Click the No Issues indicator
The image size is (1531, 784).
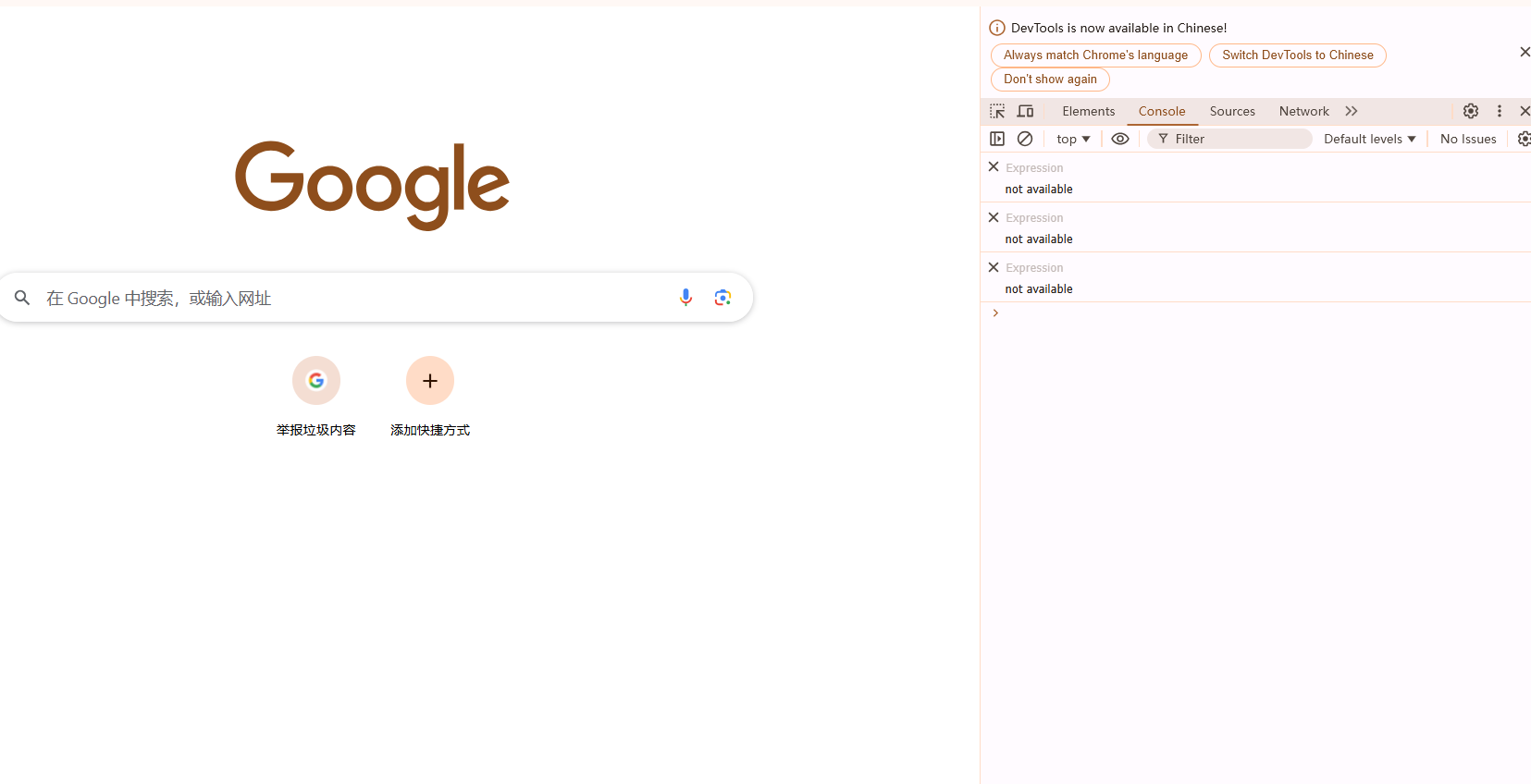[x=1468, y=139]
